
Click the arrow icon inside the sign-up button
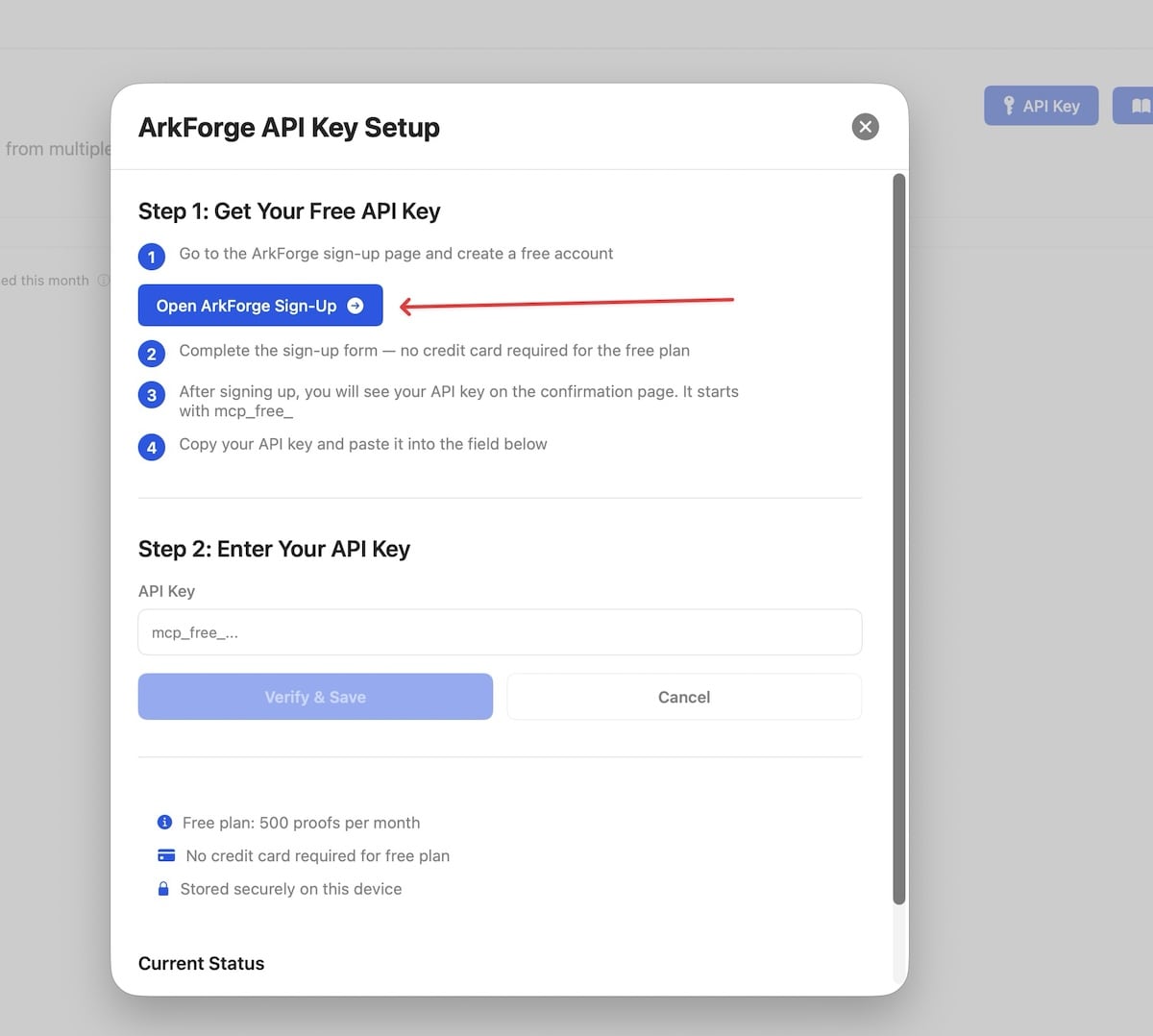click(355, 306)
